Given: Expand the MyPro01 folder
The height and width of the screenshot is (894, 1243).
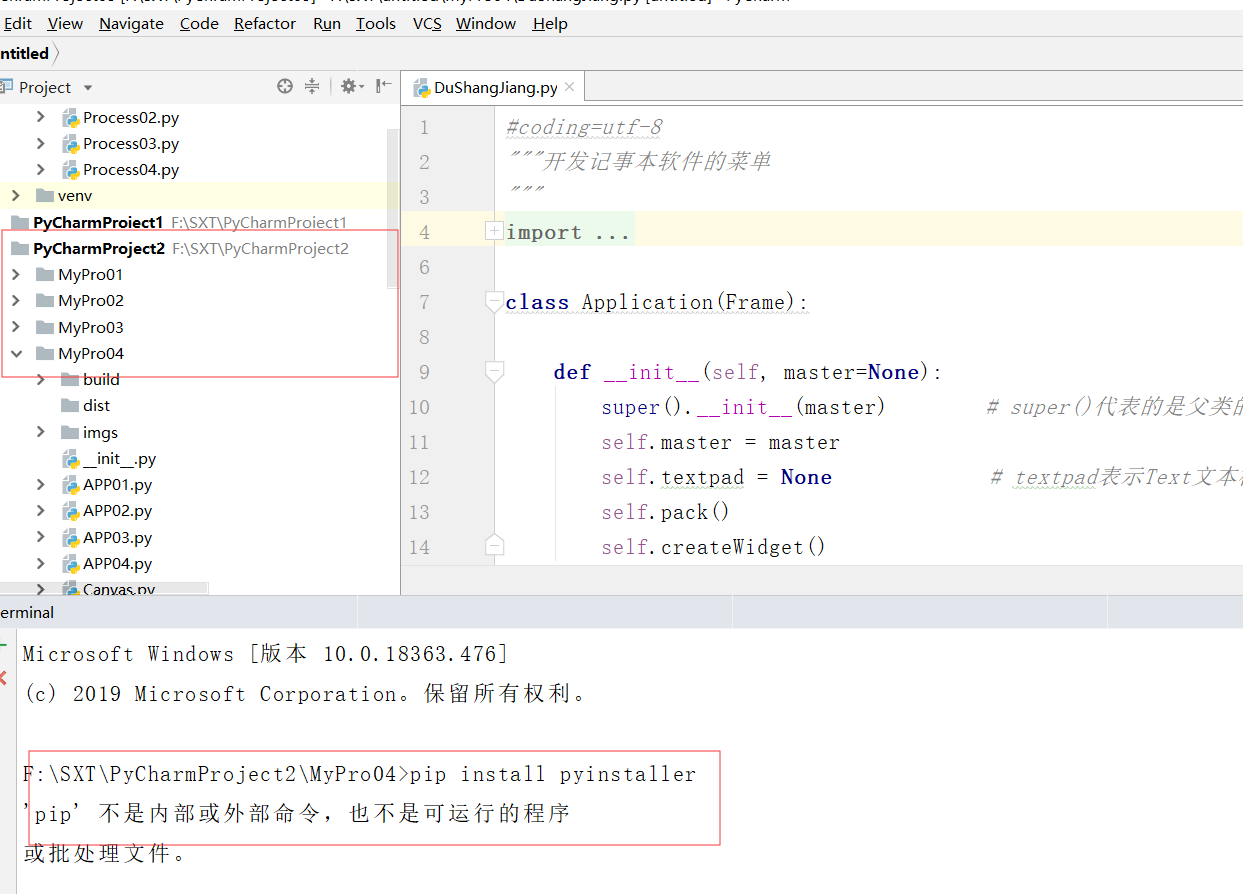Looking at the screenshot, I should [x=16, y=274].
